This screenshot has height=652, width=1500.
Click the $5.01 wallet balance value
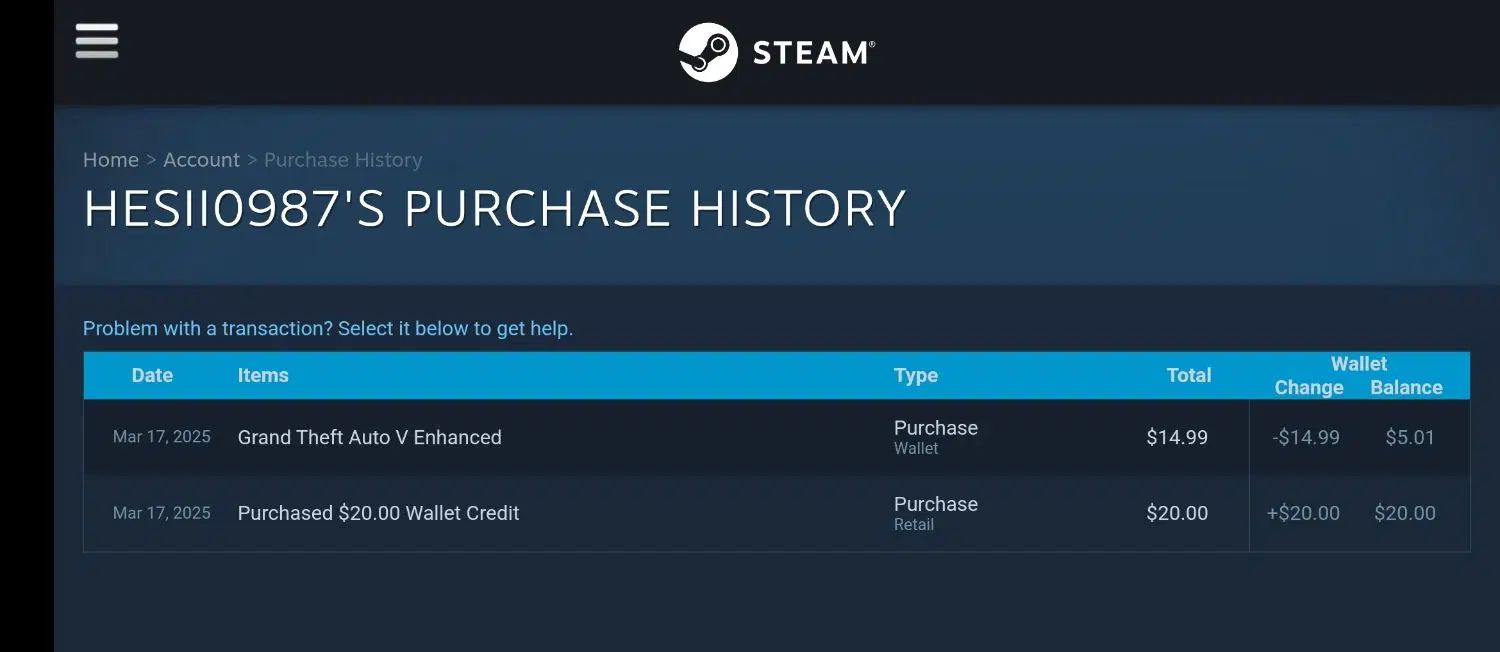1410,437
